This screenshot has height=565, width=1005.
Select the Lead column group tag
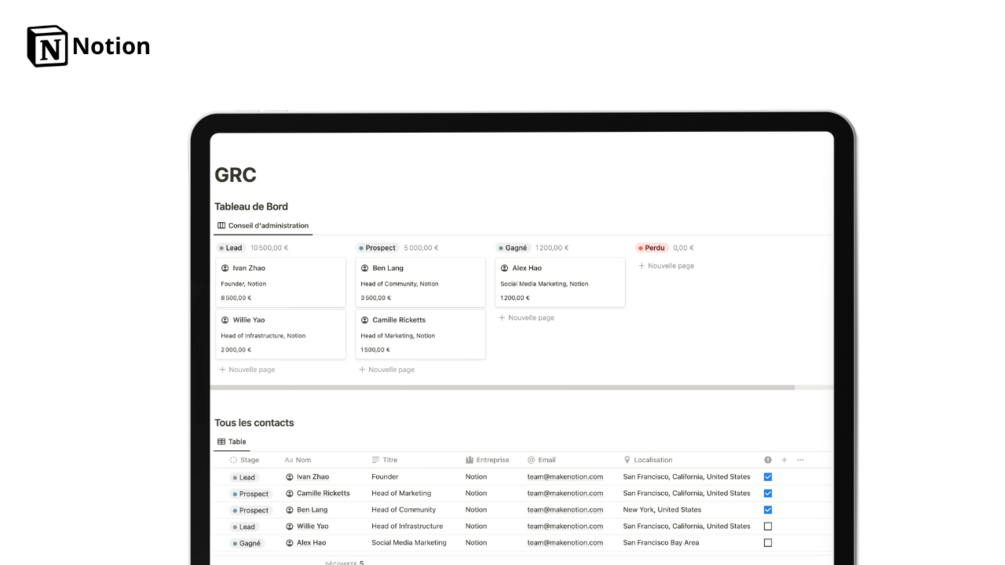click(231, 248)
